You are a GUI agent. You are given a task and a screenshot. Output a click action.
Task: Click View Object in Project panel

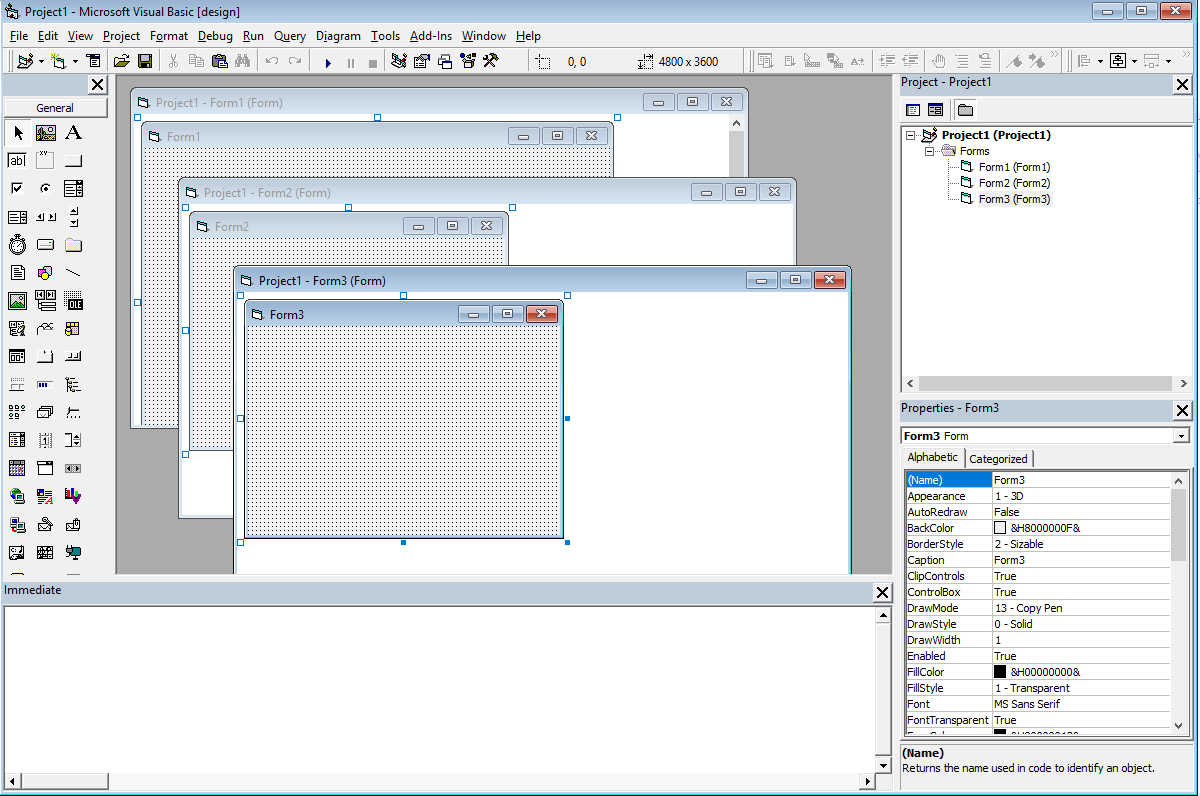click(x=936, y=110)
